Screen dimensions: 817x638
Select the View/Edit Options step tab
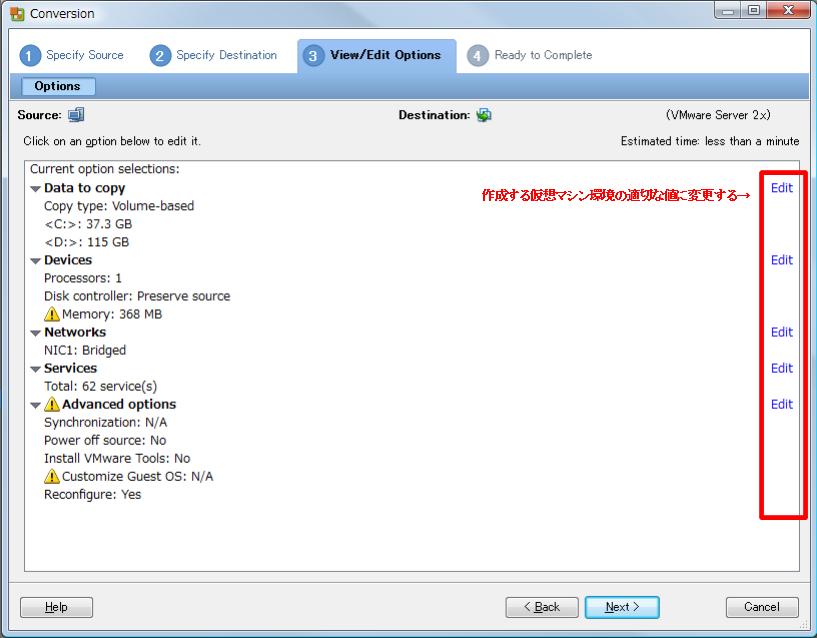(377, 56)
